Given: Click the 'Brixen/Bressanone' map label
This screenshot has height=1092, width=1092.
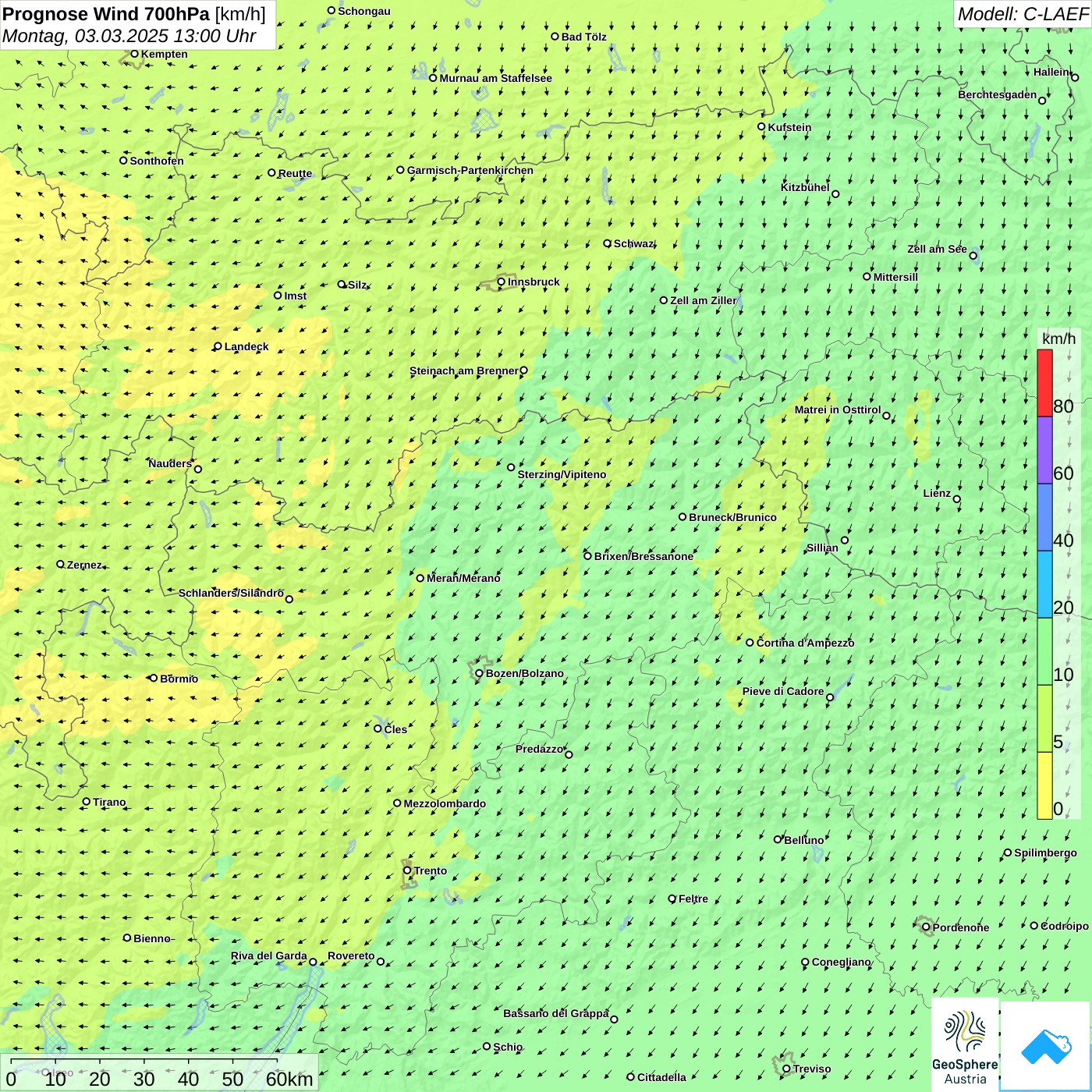Looking at the screenshot, I should 643,556.
